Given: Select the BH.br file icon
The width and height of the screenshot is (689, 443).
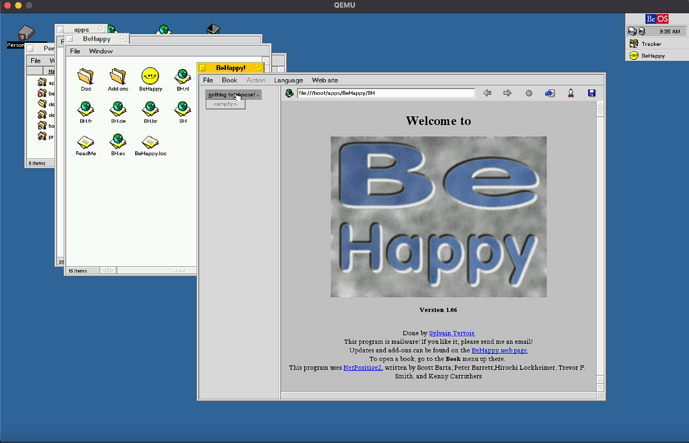Looking at the screenshot, I should [150, 109].
